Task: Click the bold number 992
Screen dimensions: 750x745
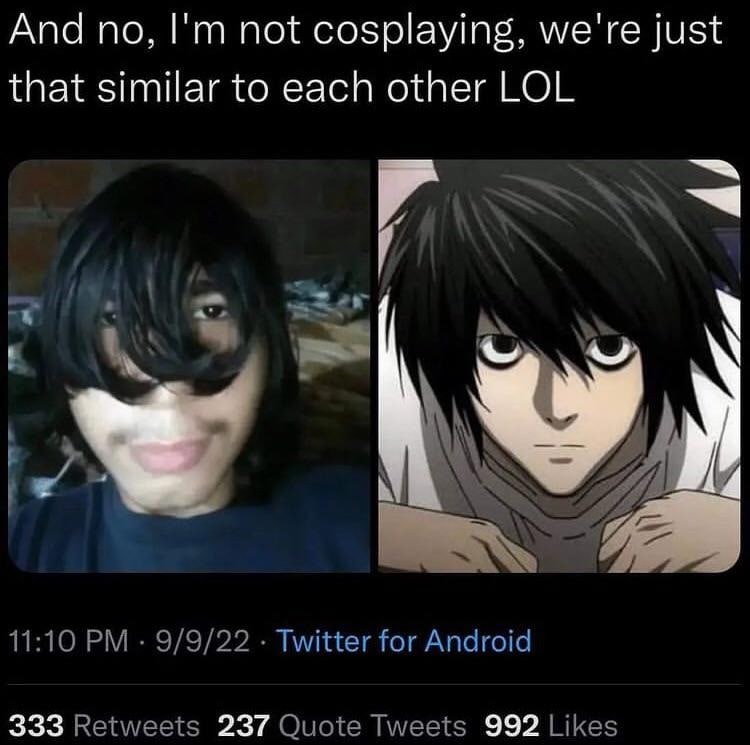Action: pyautogui.click(x=512, y=726)
